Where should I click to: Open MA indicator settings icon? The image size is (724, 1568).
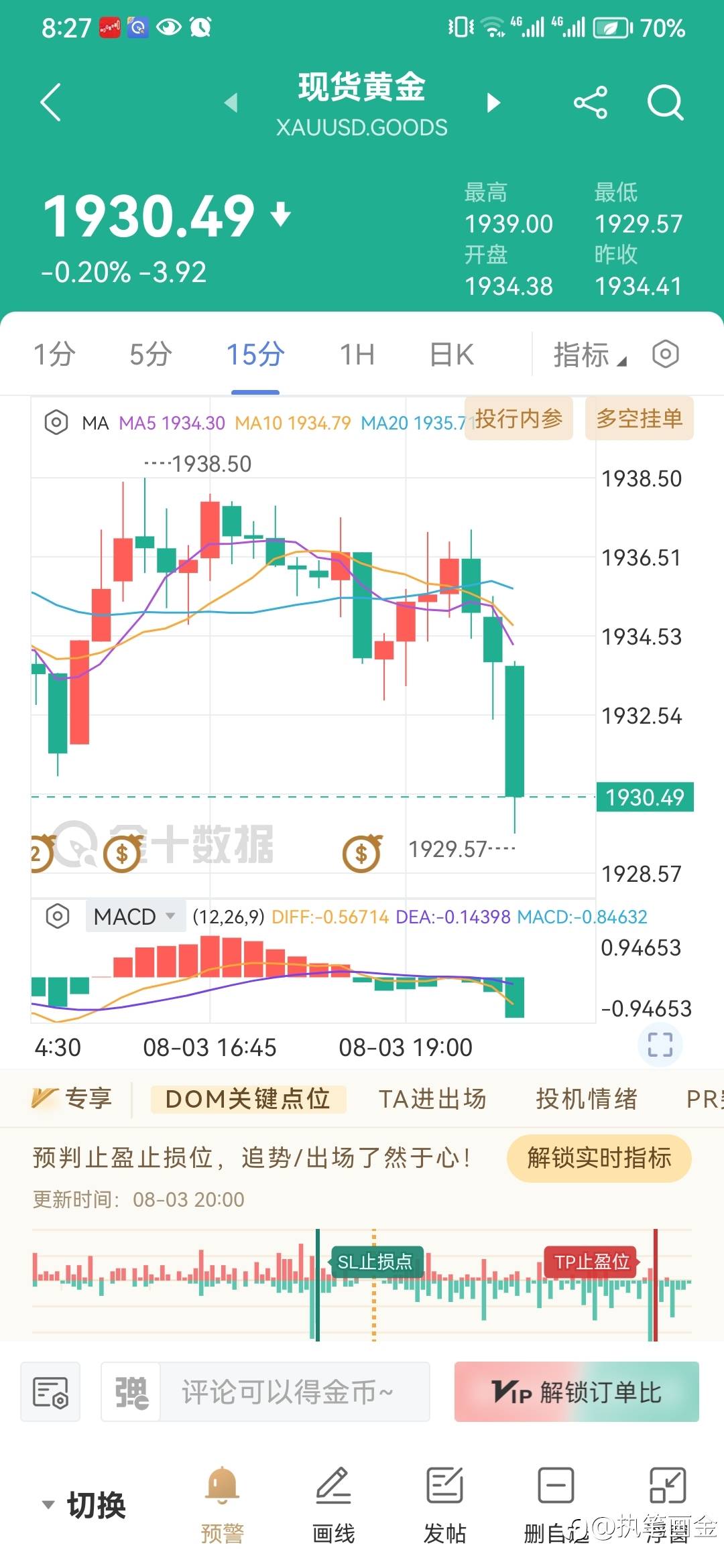[x=56, y=423]
